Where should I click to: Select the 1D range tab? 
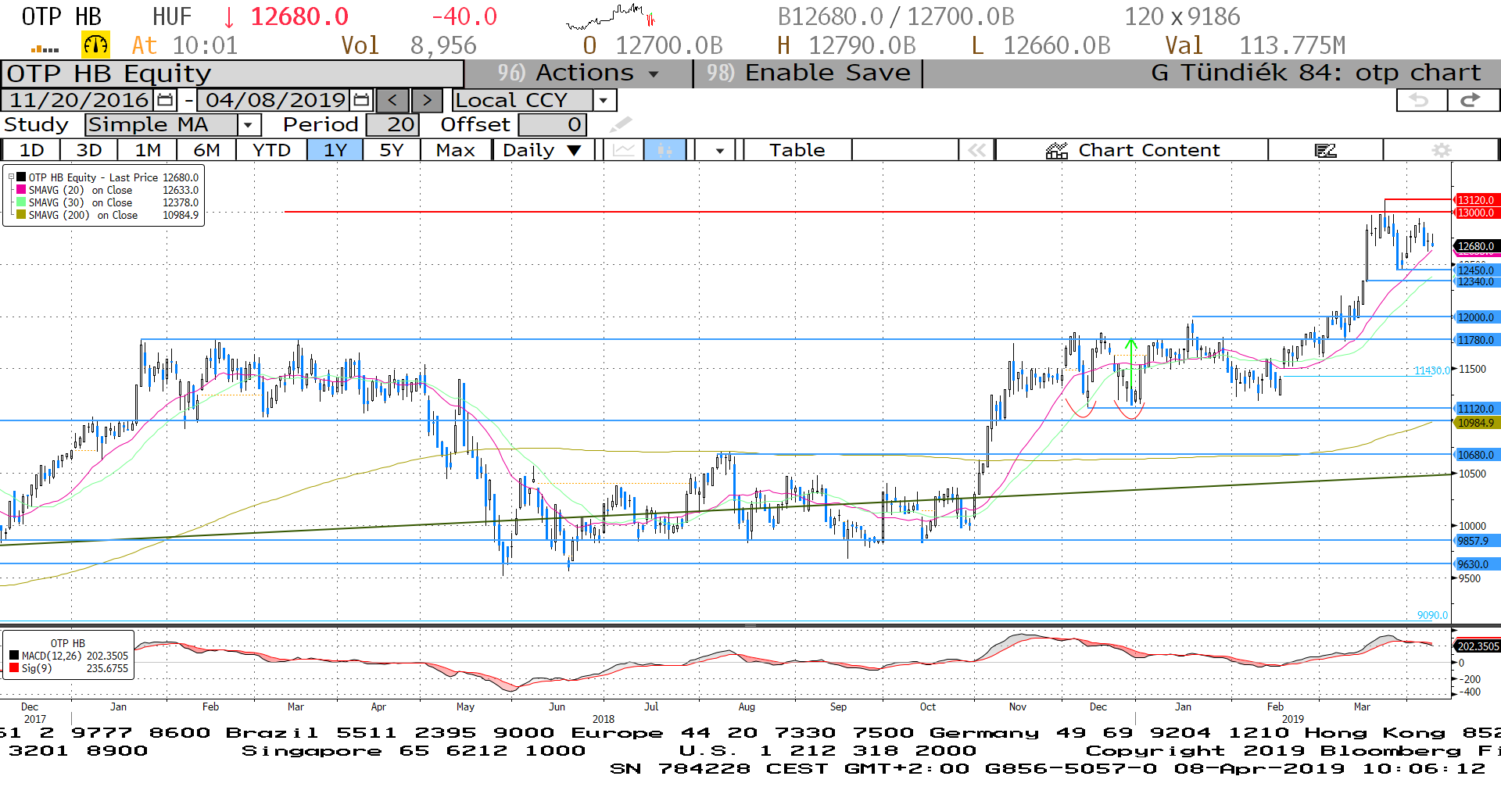(31, 150)
